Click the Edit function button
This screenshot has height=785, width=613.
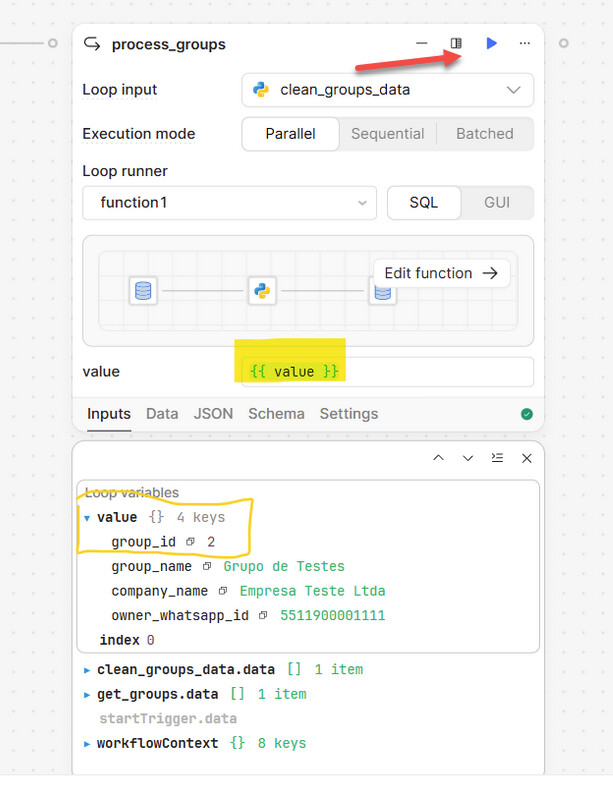click(441, 273)
